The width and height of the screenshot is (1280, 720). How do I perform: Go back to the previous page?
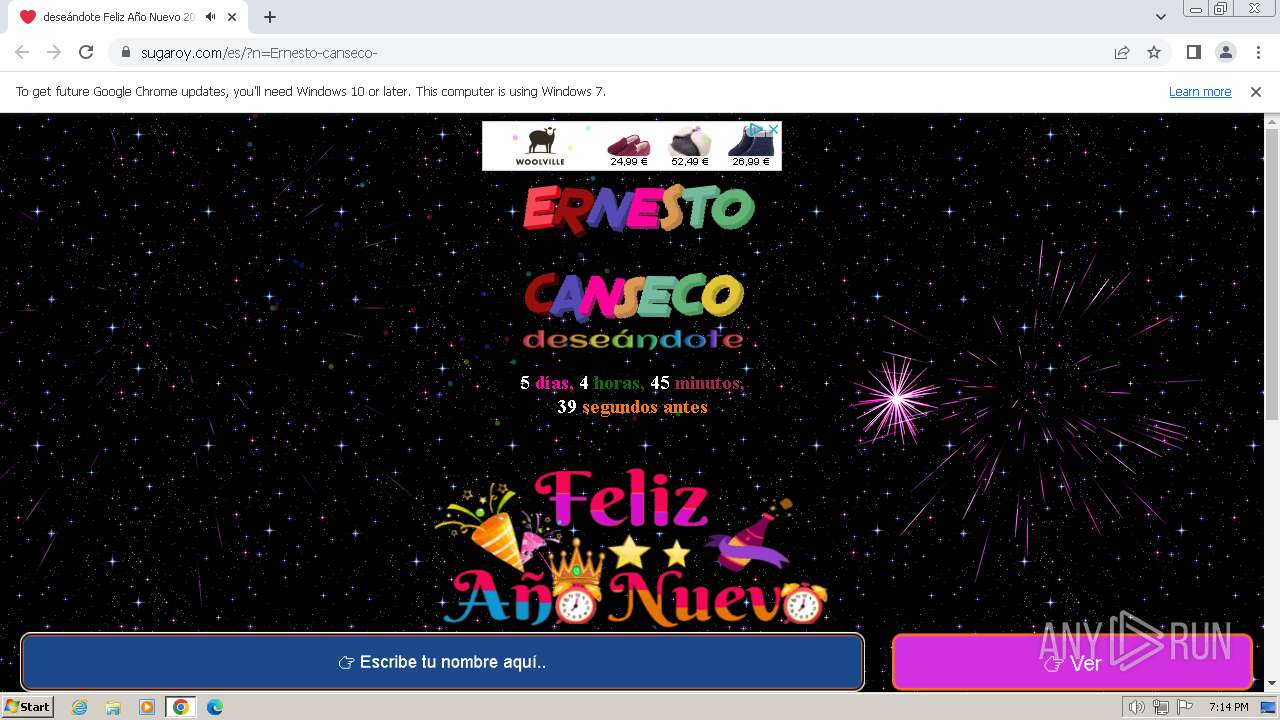[x=22, y=53]
